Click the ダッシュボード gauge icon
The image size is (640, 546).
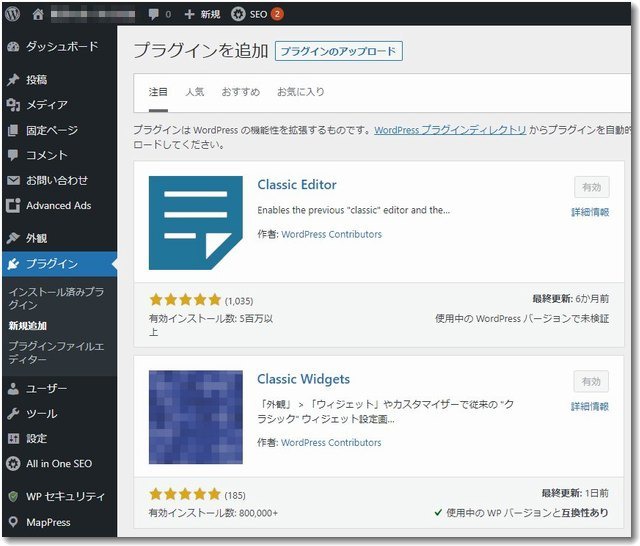tap(13, 47)
